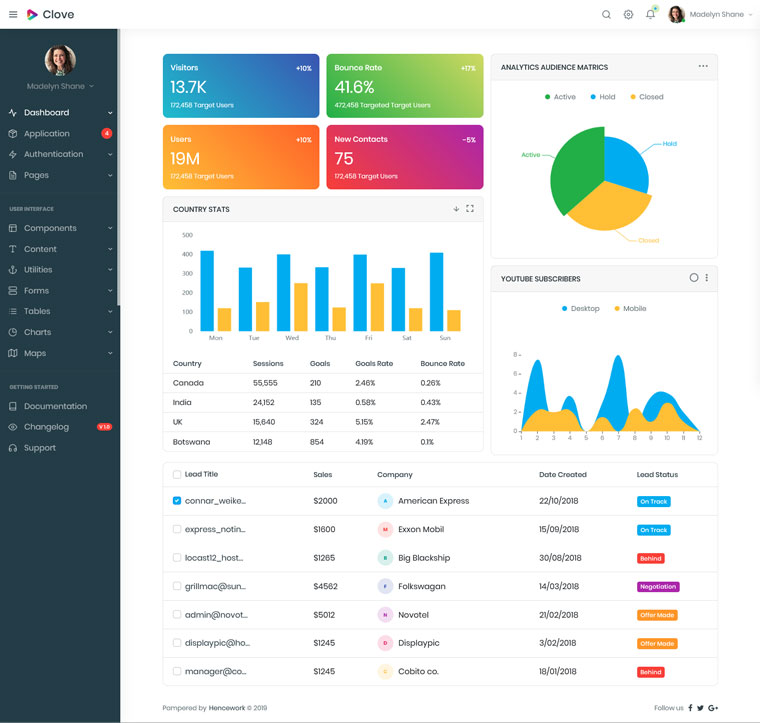Click the download arrow in Country Stats
Image resolution: width=760 pixels, height=723 pixels.
[456, 209]
